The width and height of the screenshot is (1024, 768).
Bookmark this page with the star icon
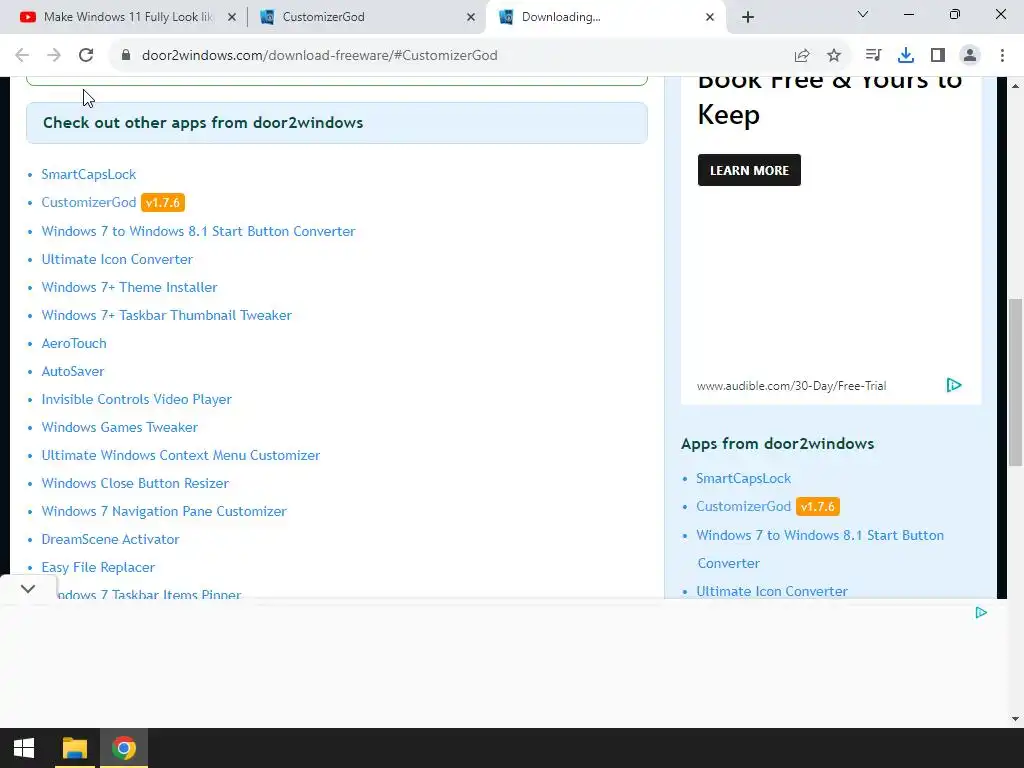pyautogui.click(x=834, y=56)
